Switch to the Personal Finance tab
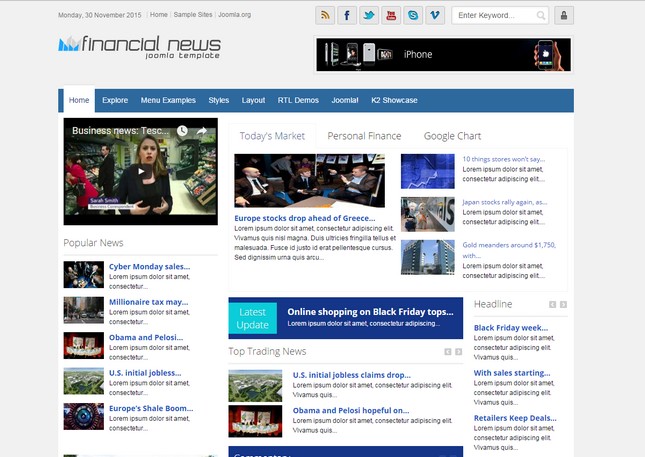Screen dimensions: 645x457 [364, 136]
